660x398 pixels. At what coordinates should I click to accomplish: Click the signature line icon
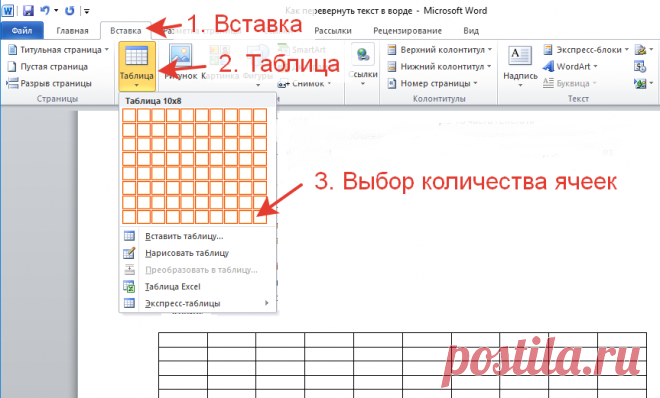tap(641, 50)
